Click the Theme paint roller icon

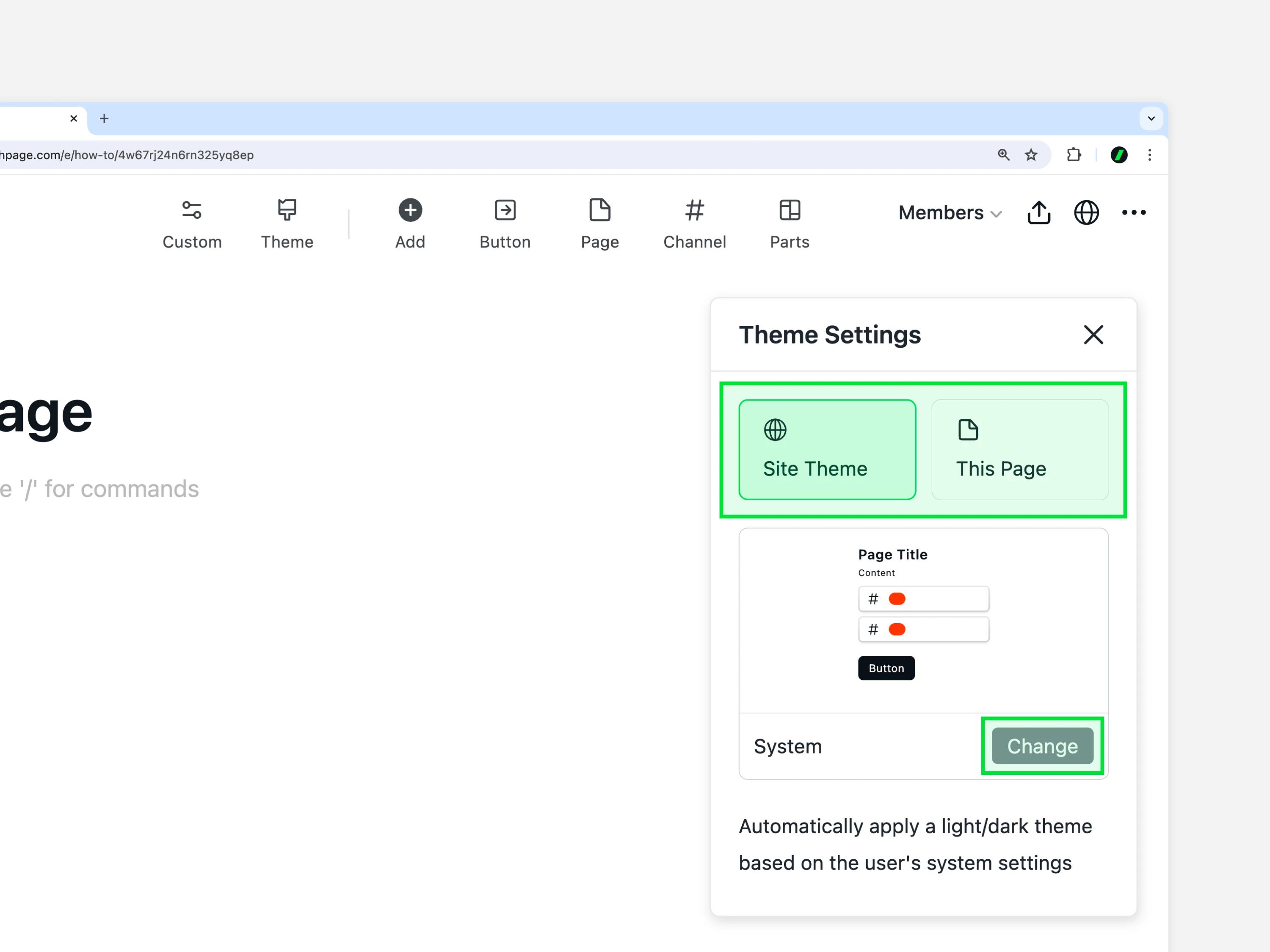point(287,210)
